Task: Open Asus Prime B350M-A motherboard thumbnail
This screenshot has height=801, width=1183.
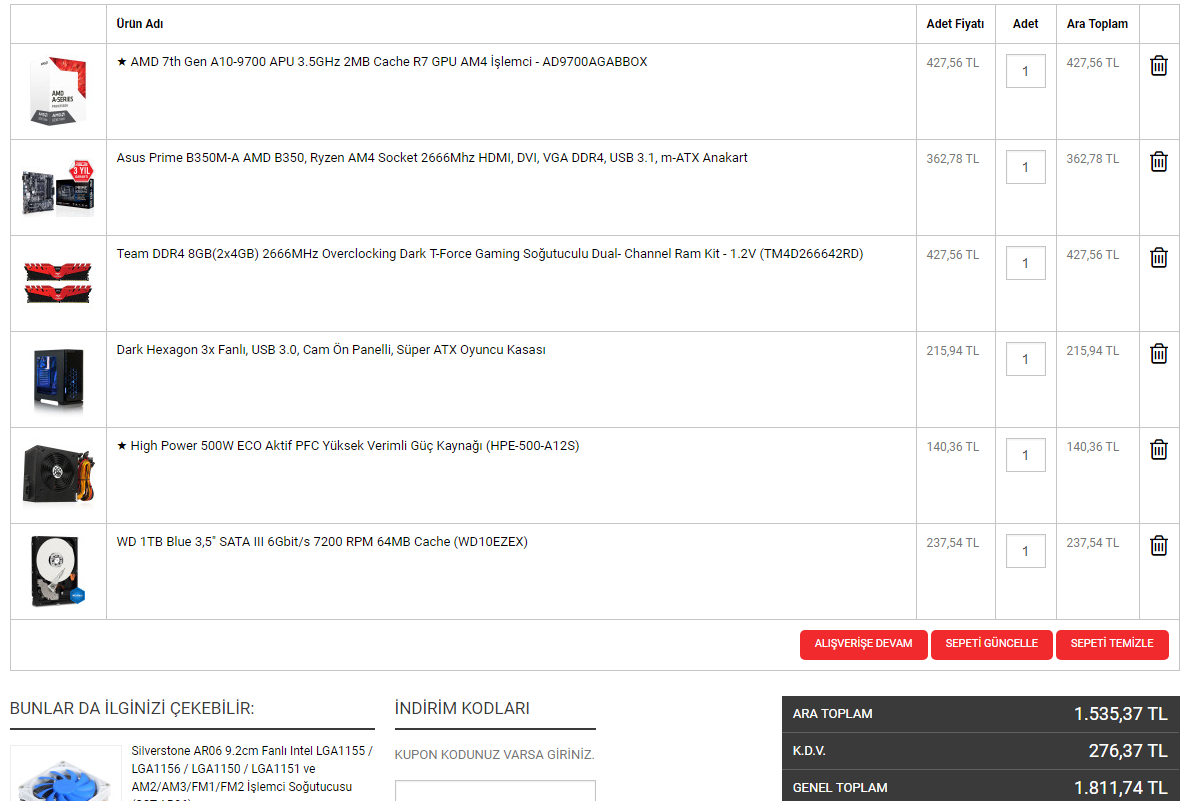Action: coord(58,187)
